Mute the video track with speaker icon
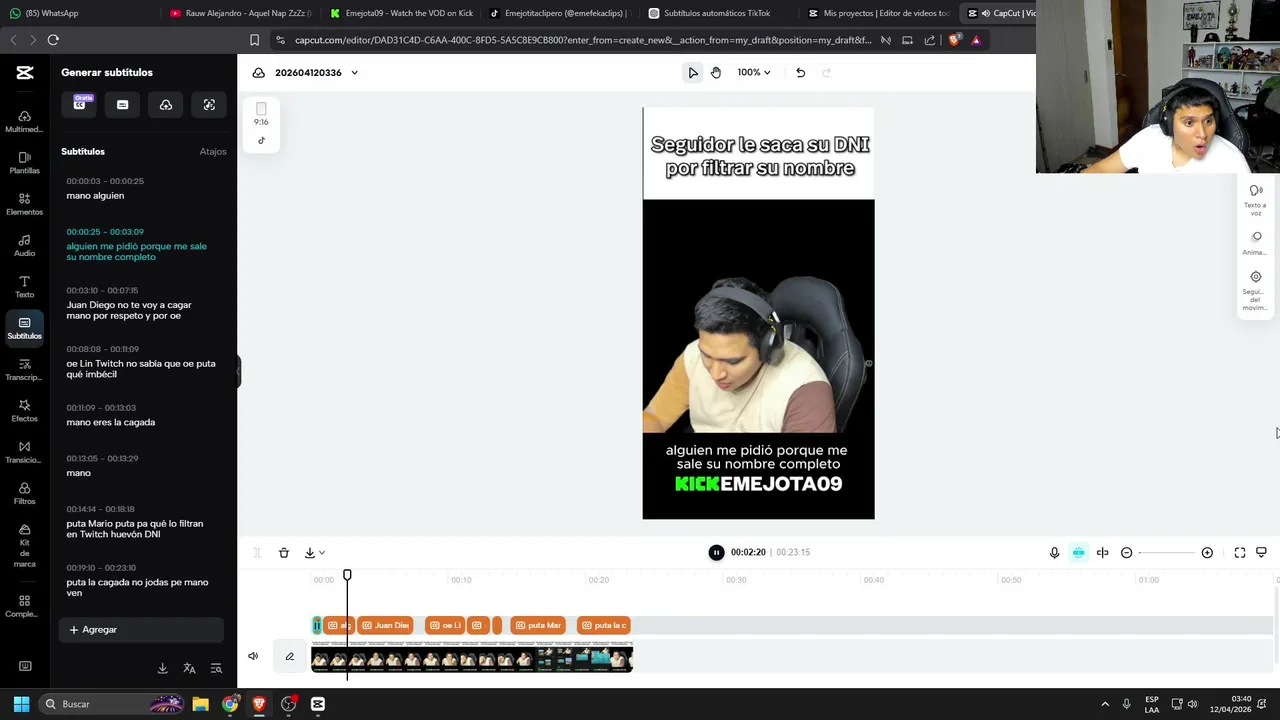1280x720 pixels. [x=253, y=656]
